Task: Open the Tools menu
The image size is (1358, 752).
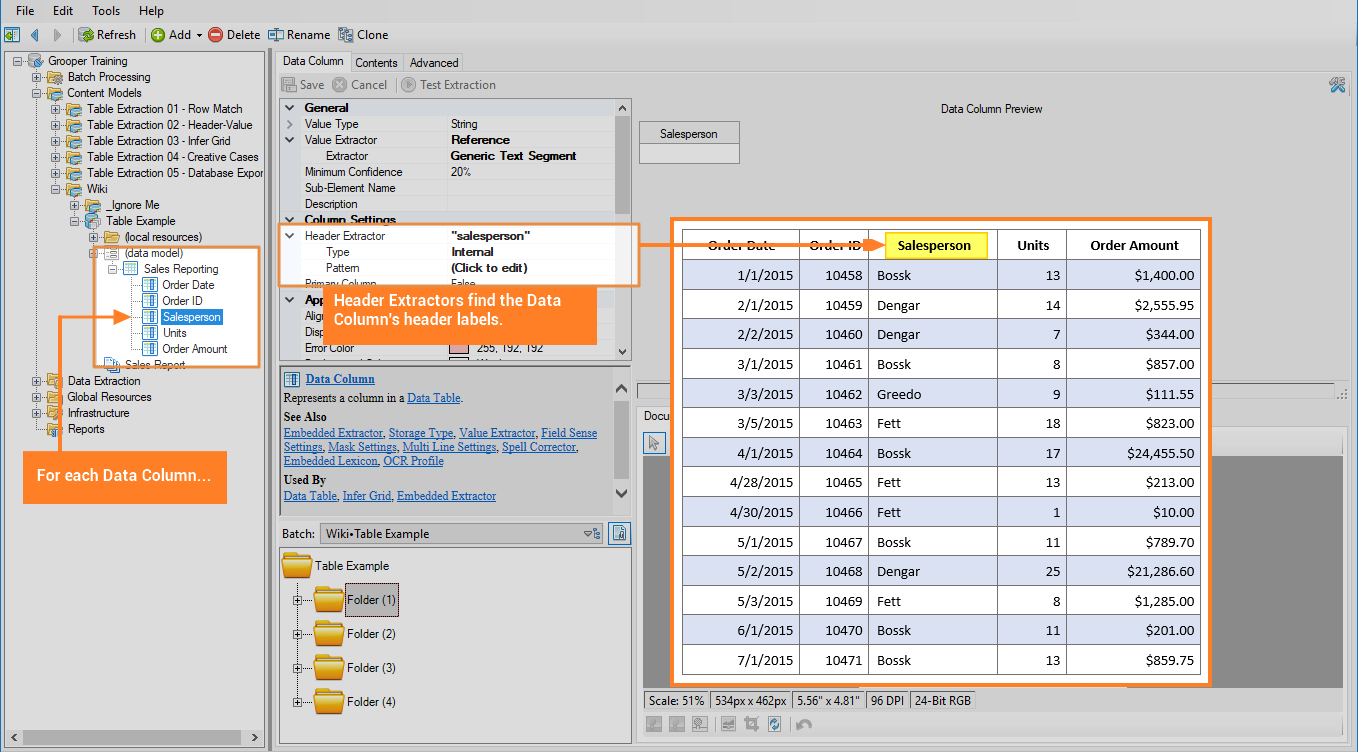Action: click(x=106, y=10)
